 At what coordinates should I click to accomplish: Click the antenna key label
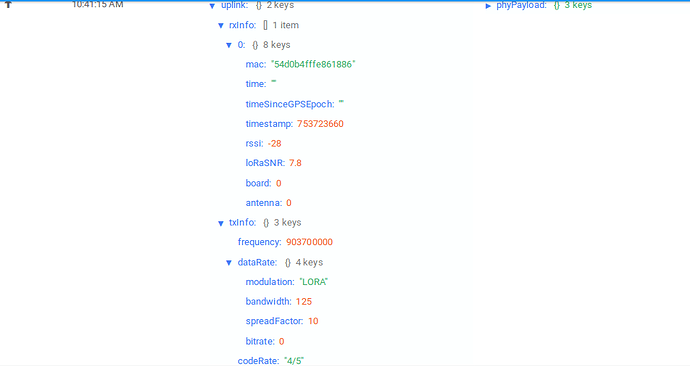[x=264, y=202]
